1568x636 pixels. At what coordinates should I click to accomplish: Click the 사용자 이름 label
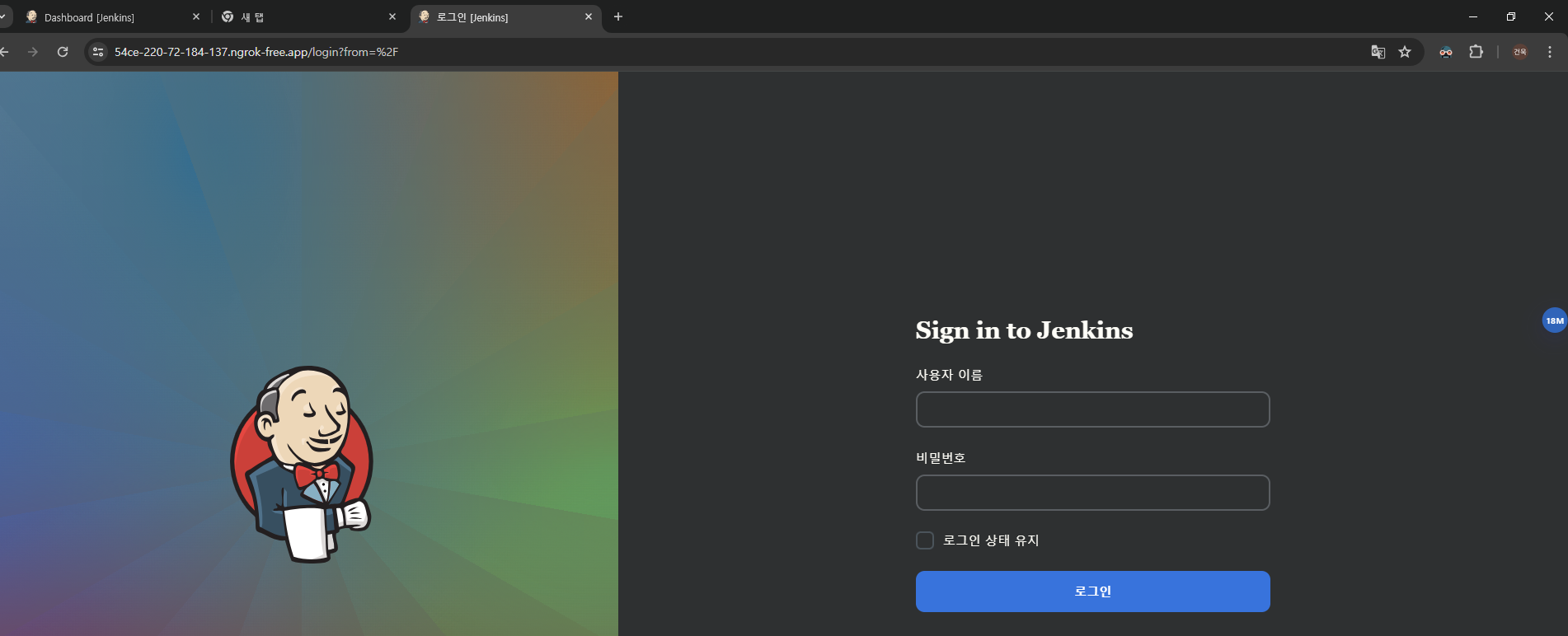(x=949, y=375)
